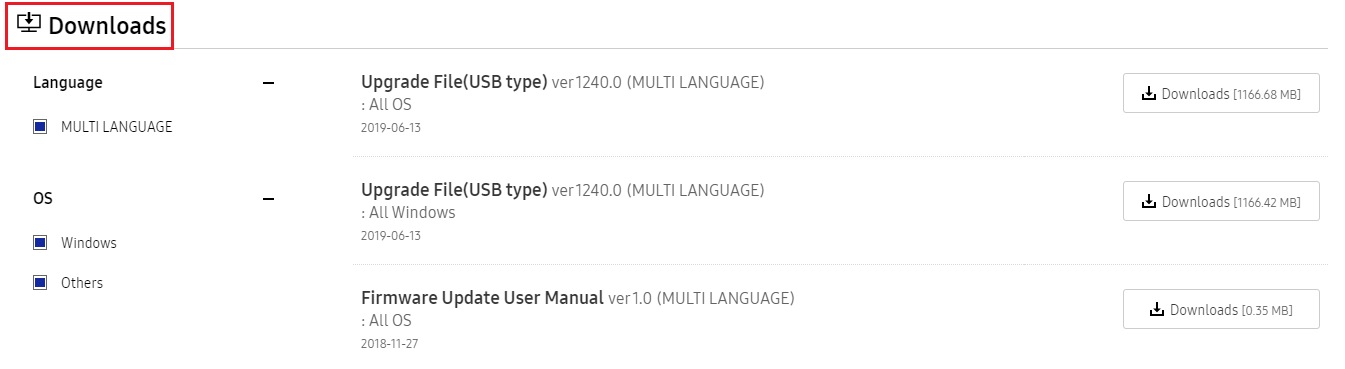Select the Windows filter label
The image size is (1345, 369).
tap(89, 243)
